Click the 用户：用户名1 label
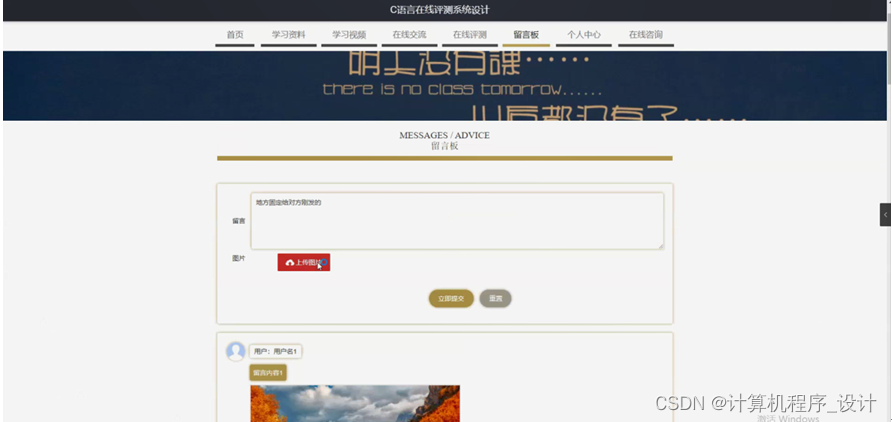This screenshot has width=892, height=422. (275, 351)
